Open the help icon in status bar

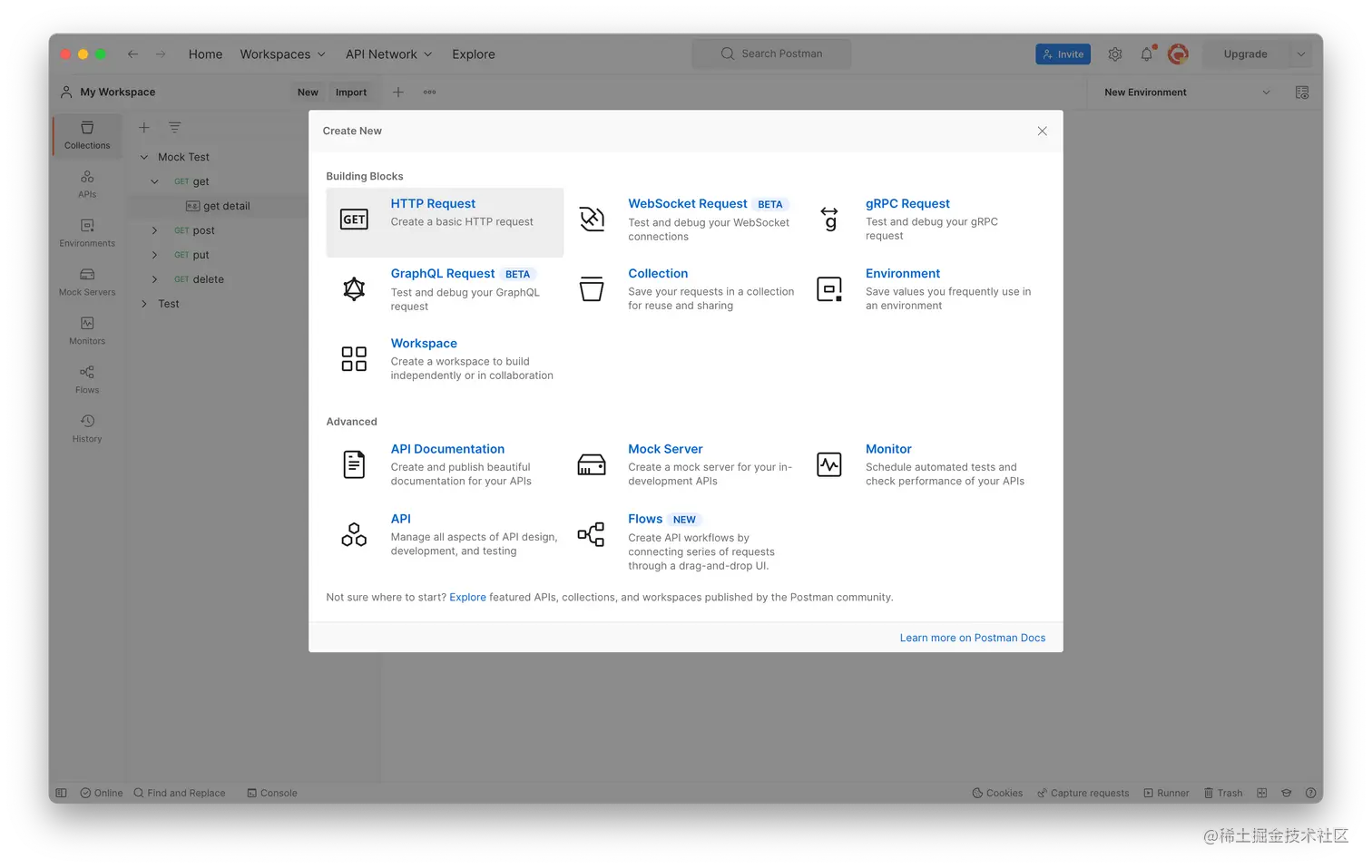click(1310, 793)
